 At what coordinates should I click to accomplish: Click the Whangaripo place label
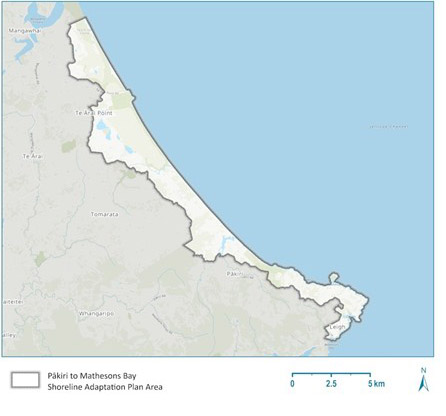click(x=96, y=314)
